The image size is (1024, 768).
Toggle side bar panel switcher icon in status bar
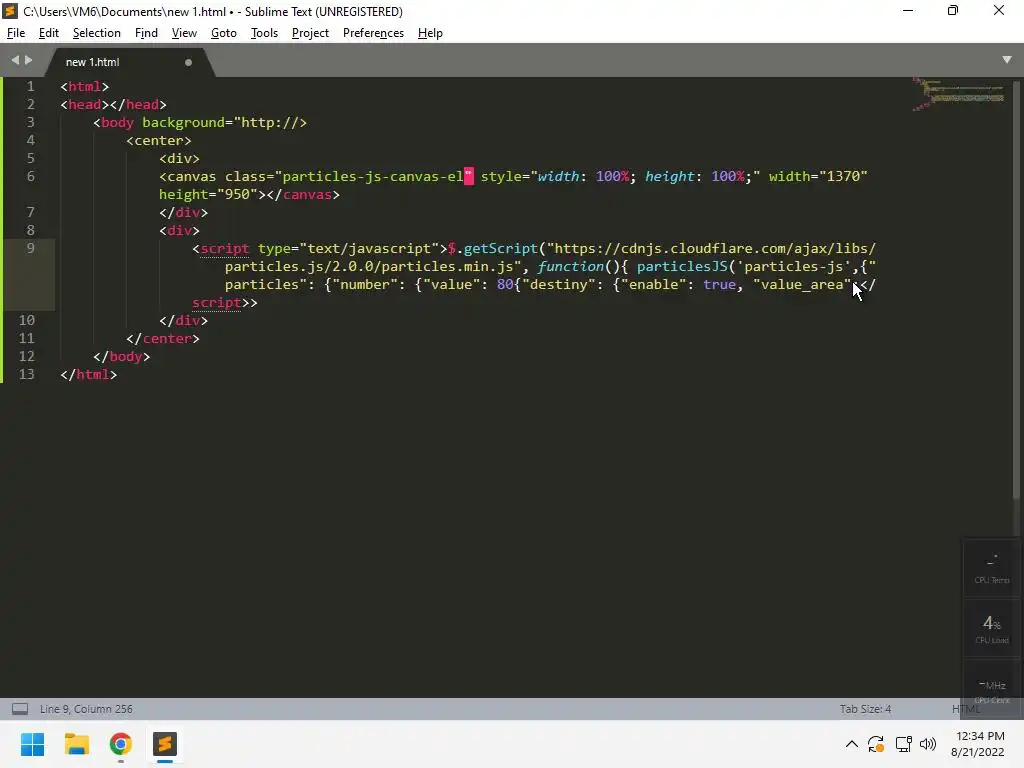point(20,709)
